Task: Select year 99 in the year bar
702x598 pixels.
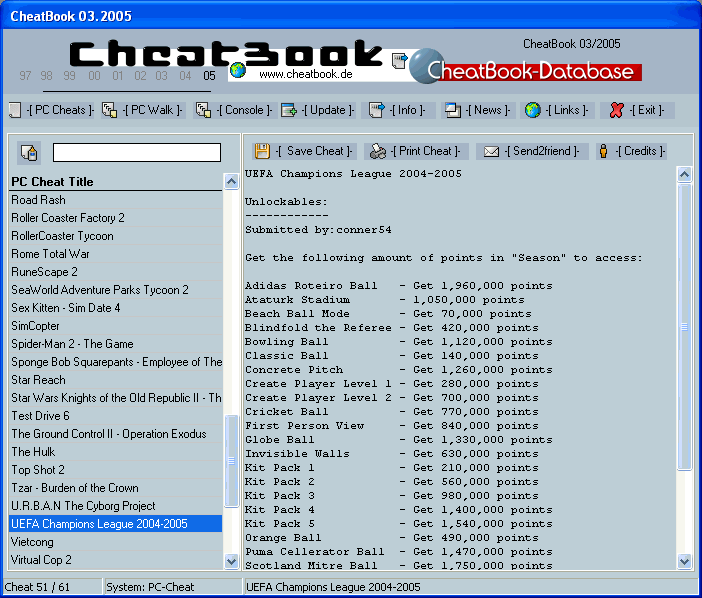Action: click(69, 76)
